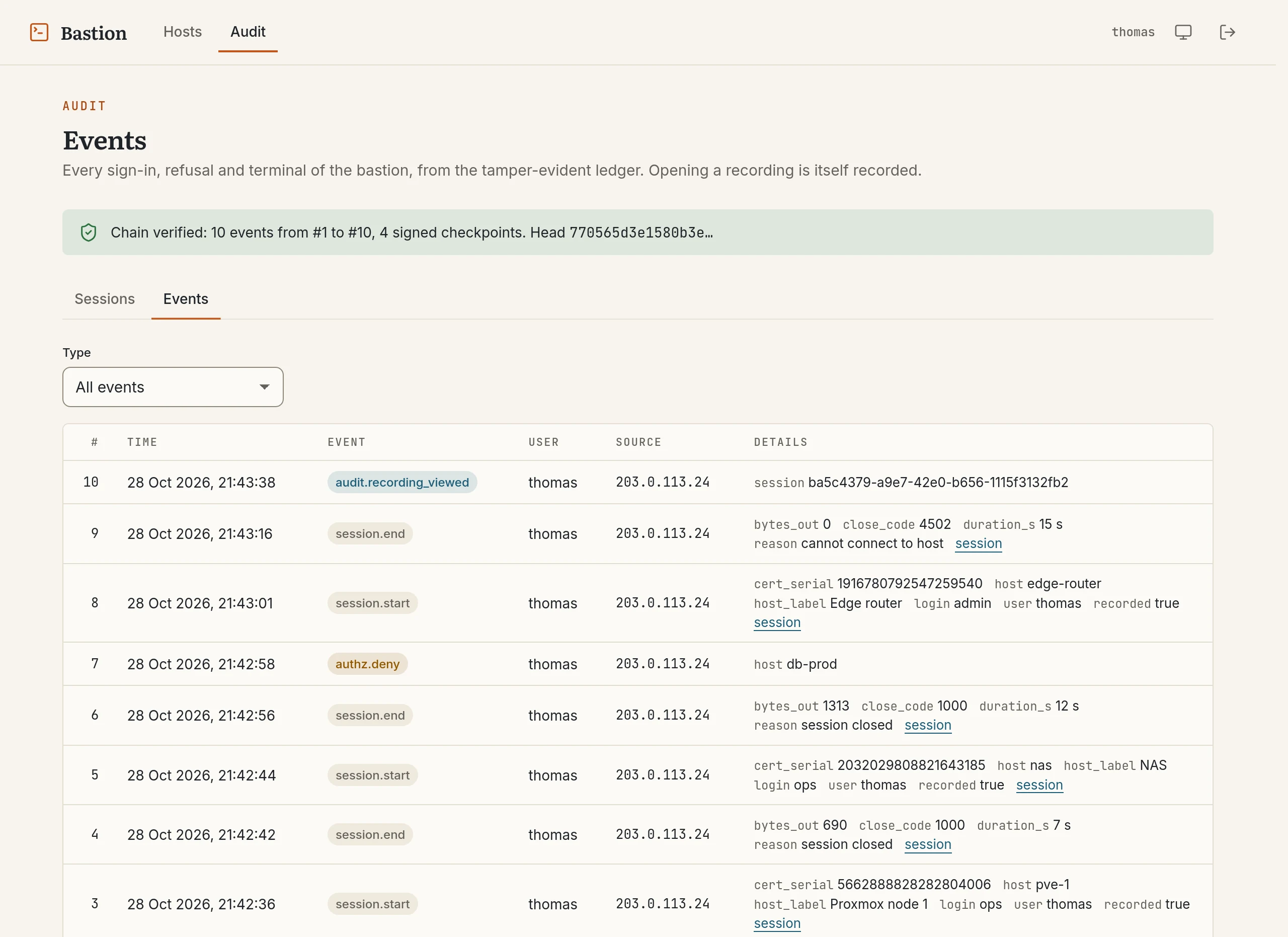Click the chain head hash 770565d3e1580b3e
This screenshot has height=937, width=1288.
(641, 232)
